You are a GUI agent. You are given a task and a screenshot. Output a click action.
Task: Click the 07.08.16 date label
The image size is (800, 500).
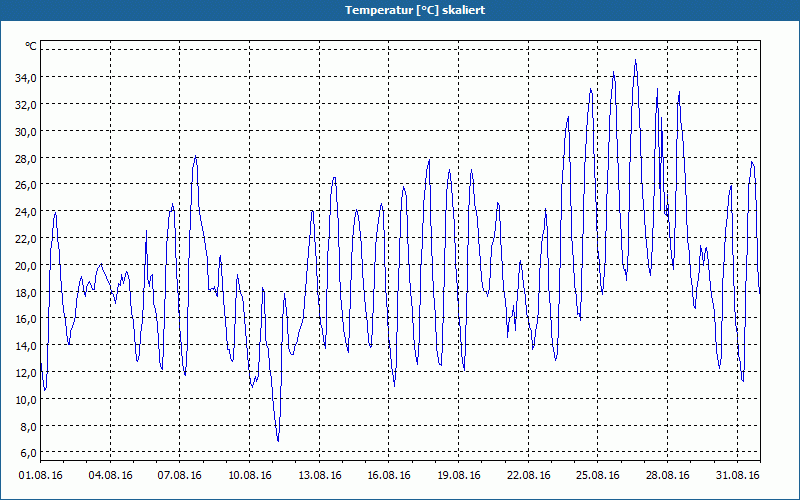(180, 475)
